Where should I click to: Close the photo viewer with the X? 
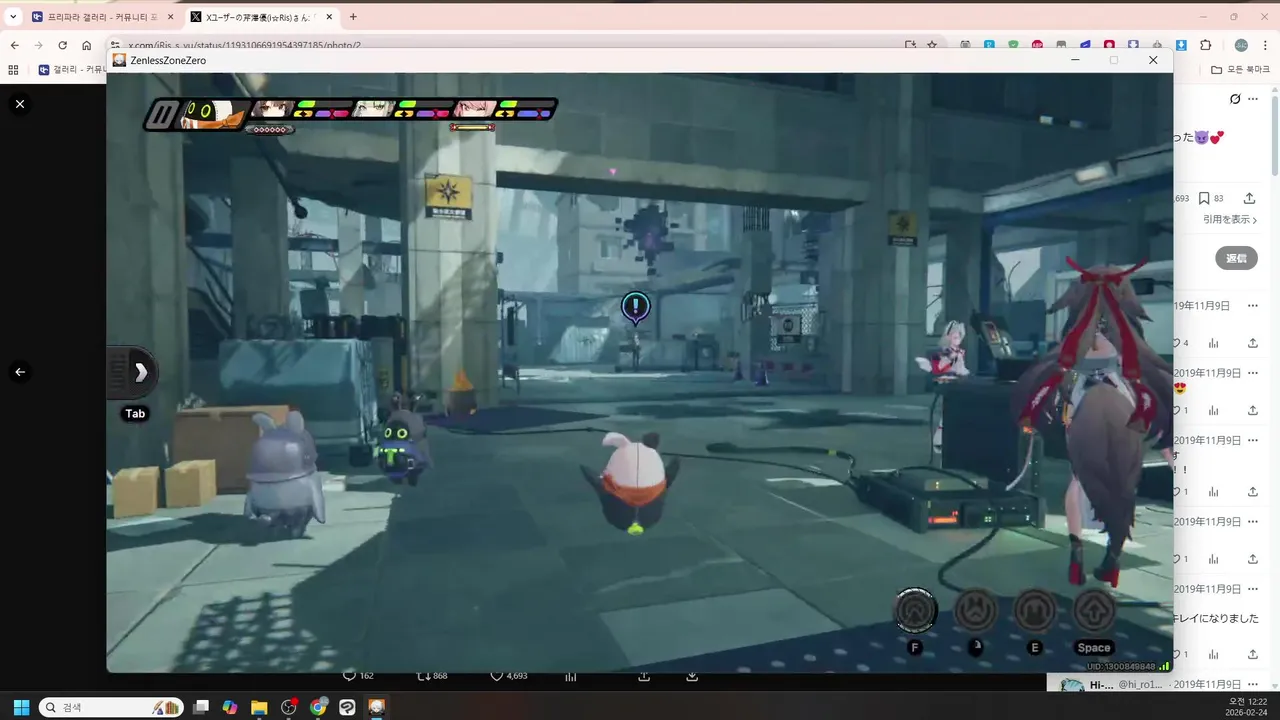point(20,104)
